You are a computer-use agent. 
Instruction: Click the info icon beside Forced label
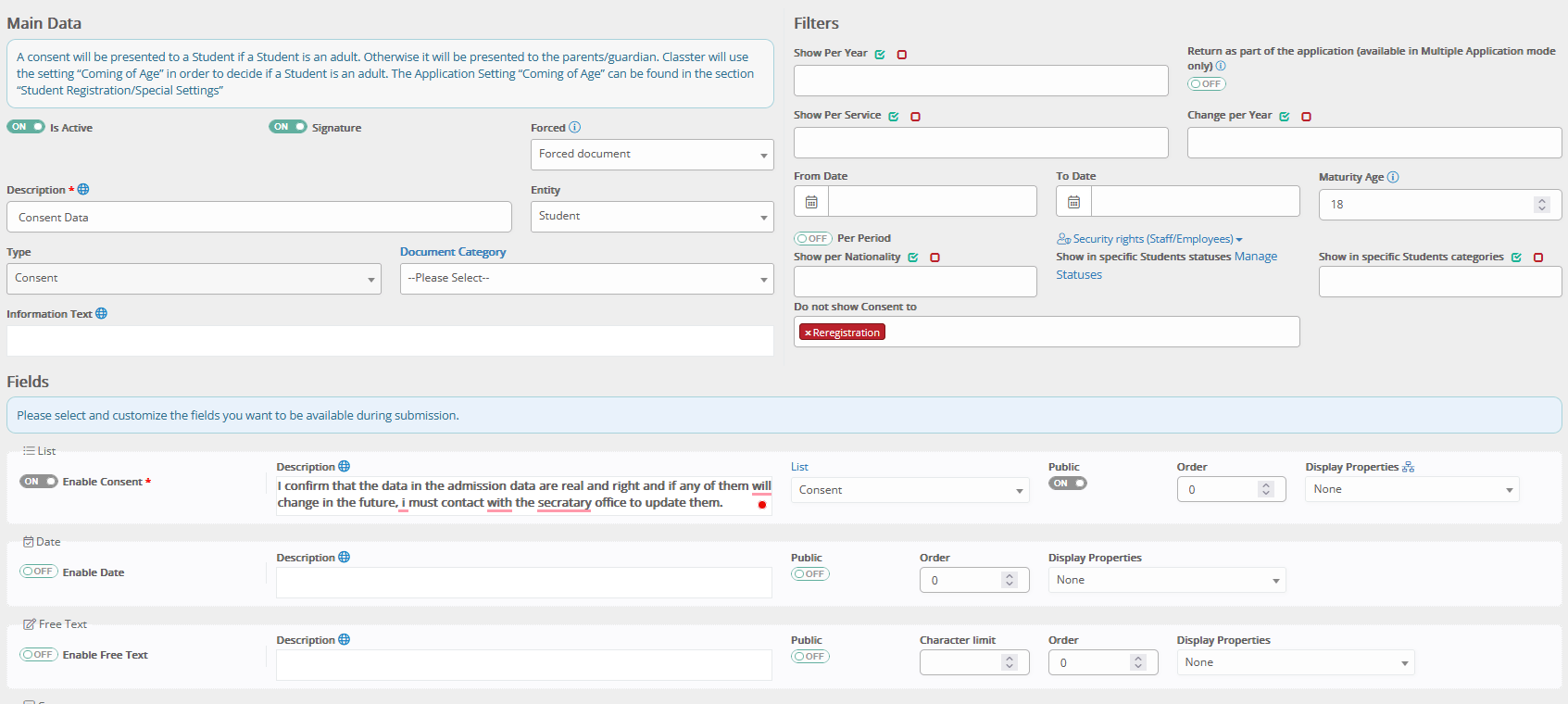(574, 128)
